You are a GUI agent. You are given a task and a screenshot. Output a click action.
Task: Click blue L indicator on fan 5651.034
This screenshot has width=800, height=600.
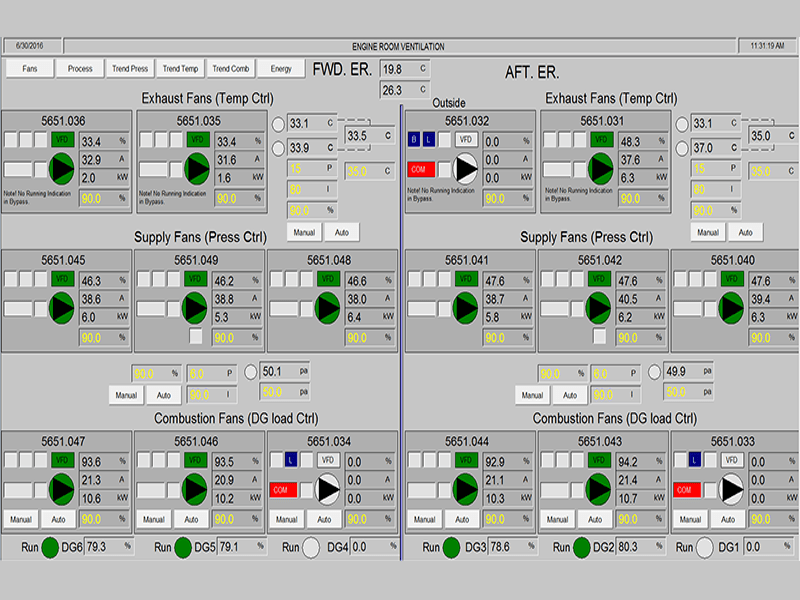pyautogui.click(x=291, y=460)
